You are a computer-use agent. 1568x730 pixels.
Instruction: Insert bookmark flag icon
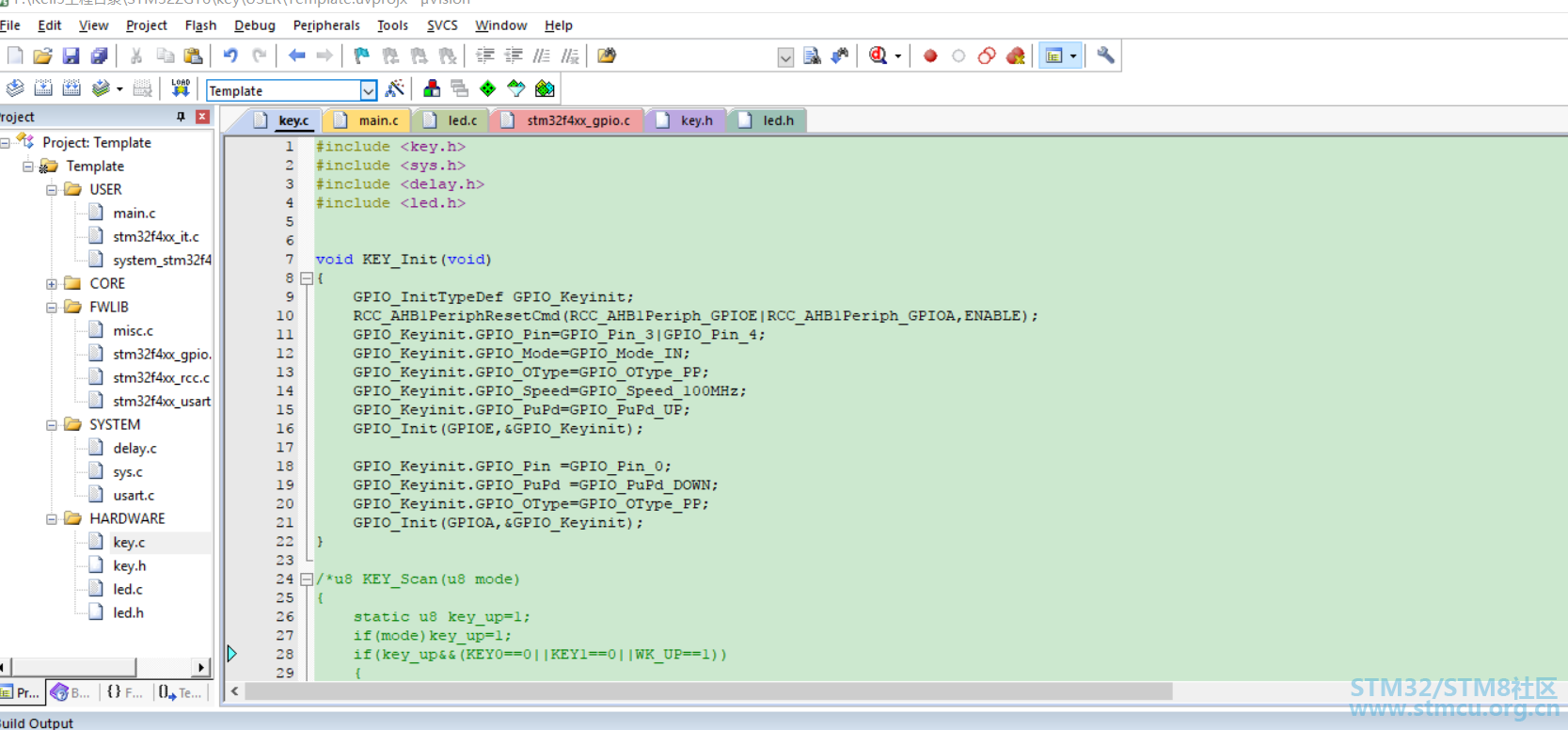(362, 56)
